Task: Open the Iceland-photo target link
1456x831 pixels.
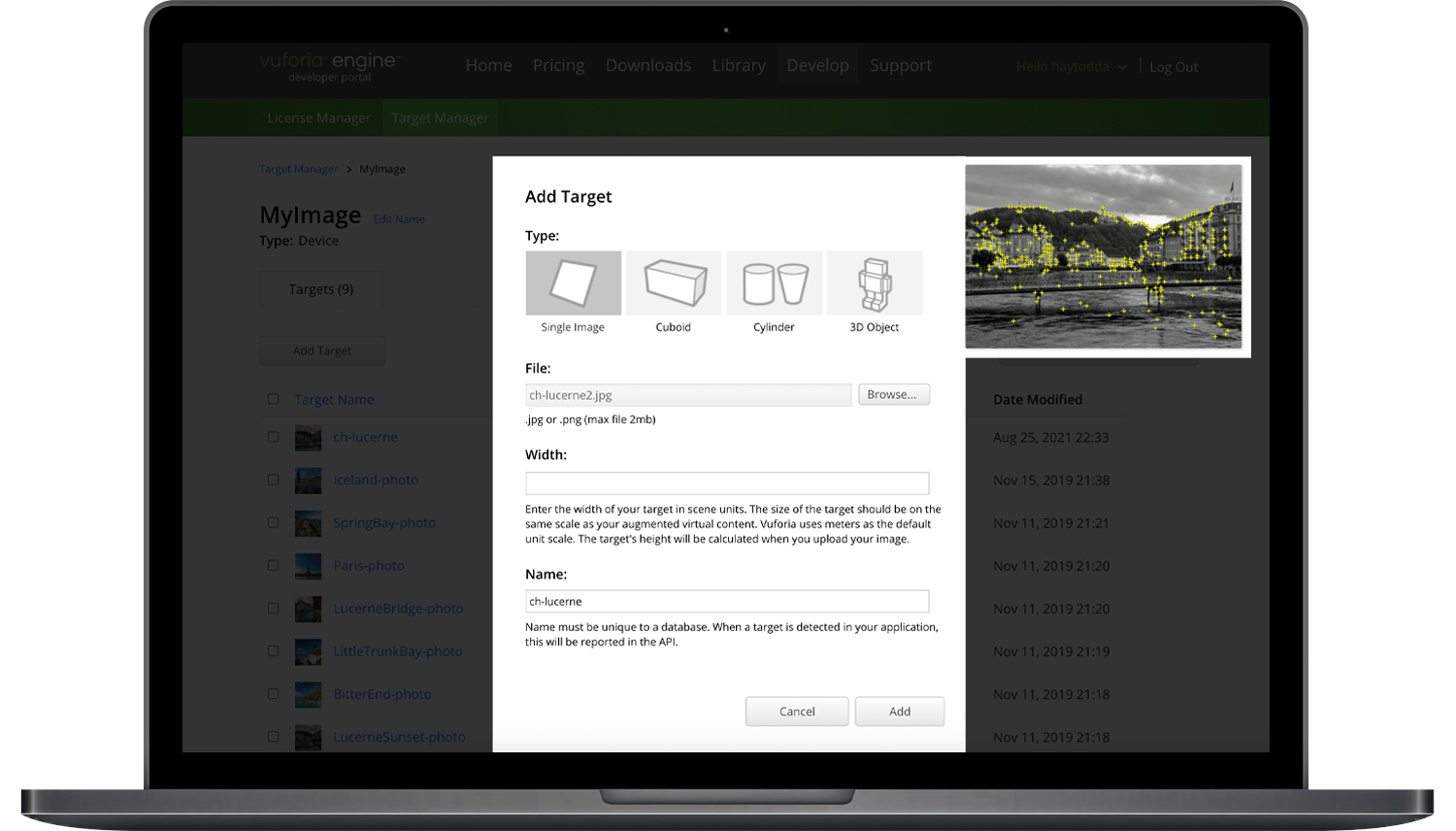Action: coord(376,480)
